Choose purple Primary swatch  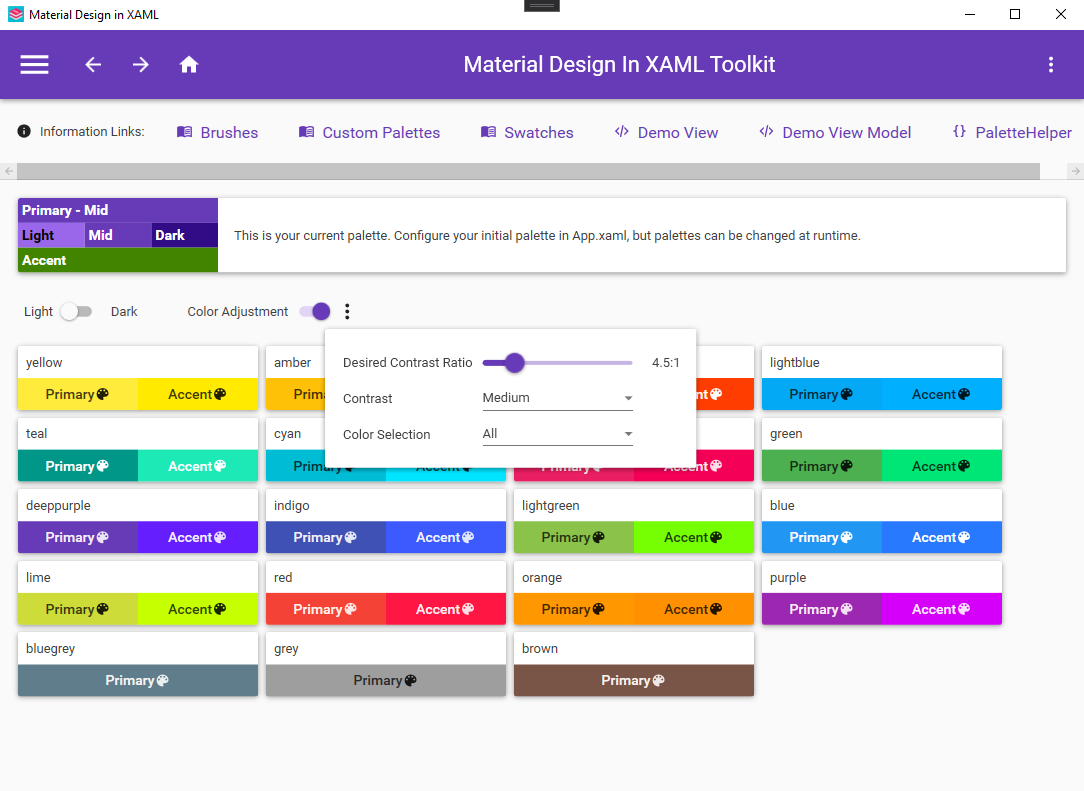tap(822, 609)
